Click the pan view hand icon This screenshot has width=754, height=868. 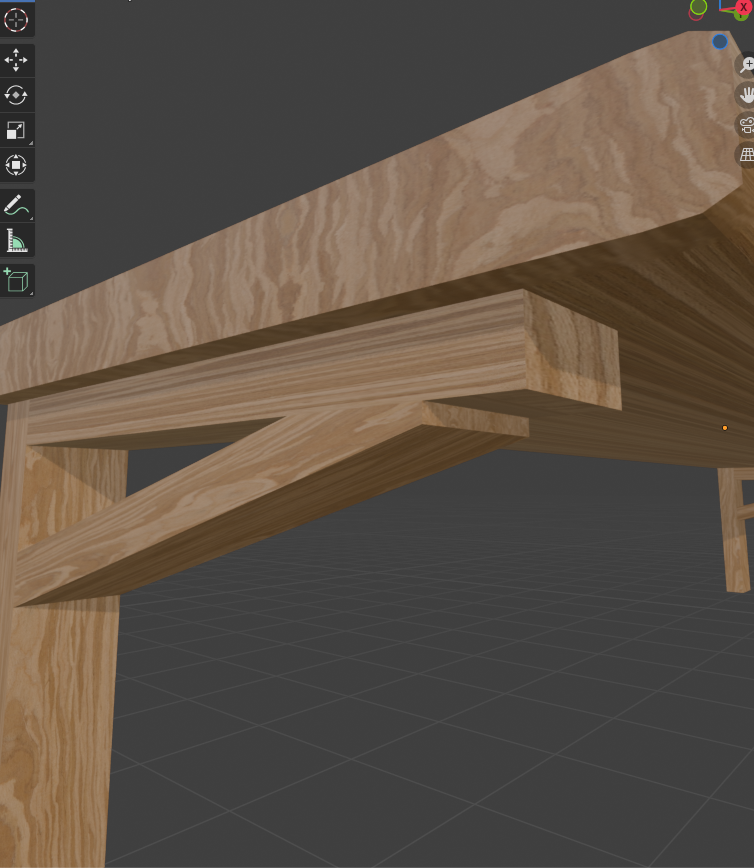coord(746,95)
